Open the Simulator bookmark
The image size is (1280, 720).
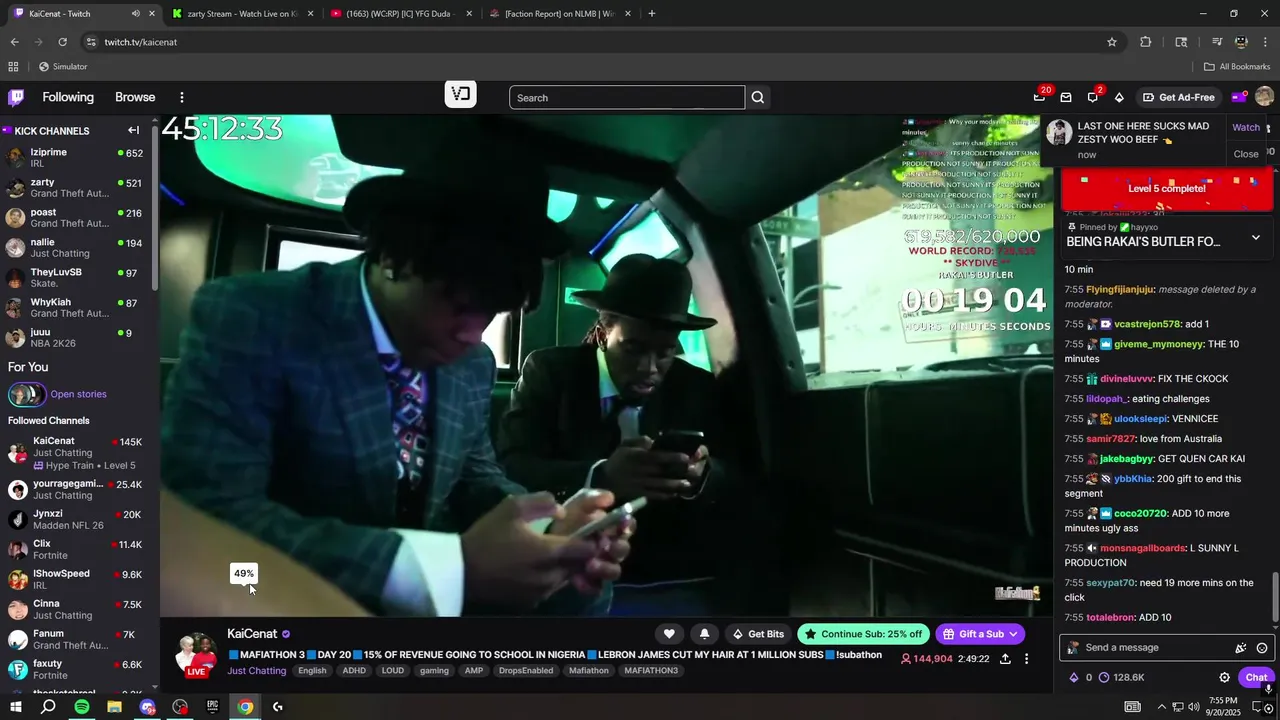[x=63, y=67]
